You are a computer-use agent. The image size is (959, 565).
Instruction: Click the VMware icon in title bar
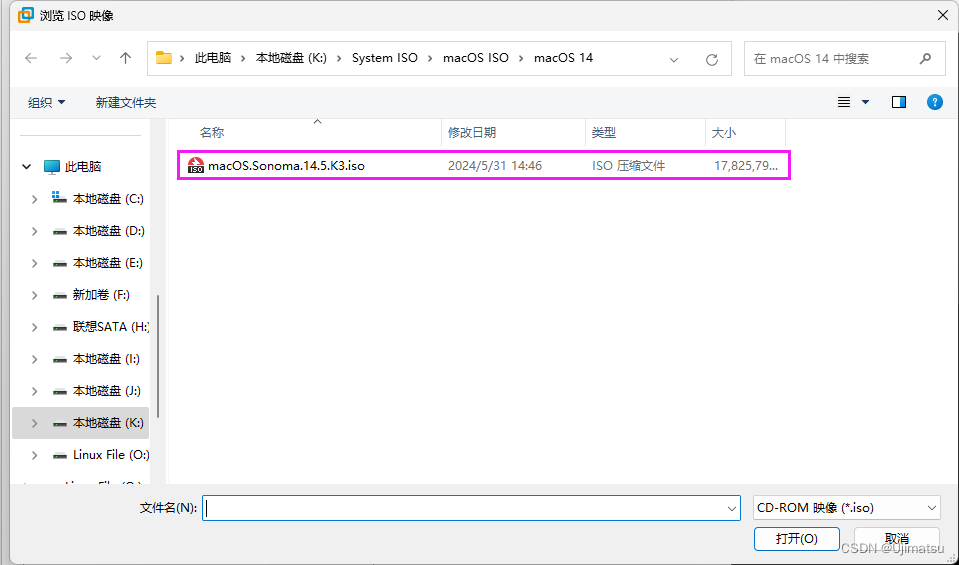[x=25, y=15]
